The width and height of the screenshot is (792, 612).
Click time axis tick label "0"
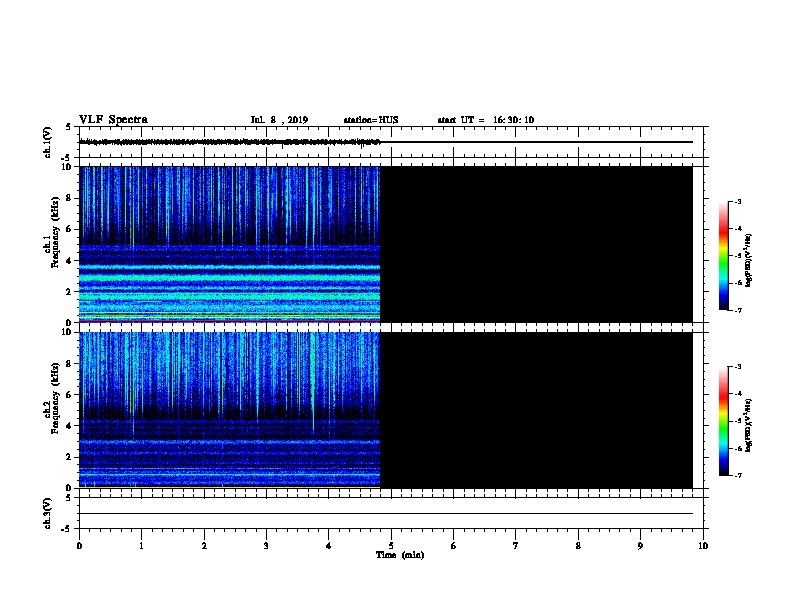79,546
